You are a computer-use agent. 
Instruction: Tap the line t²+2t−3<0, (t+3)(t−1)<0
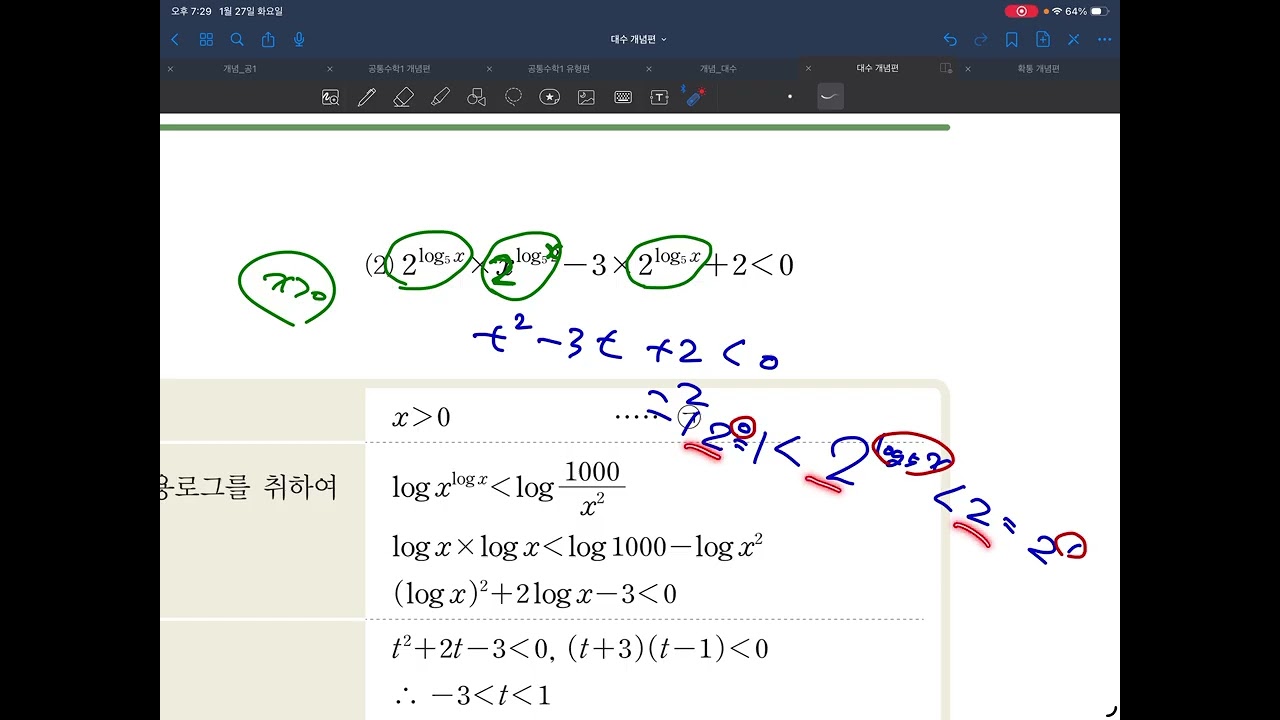(x=580, y=649)
